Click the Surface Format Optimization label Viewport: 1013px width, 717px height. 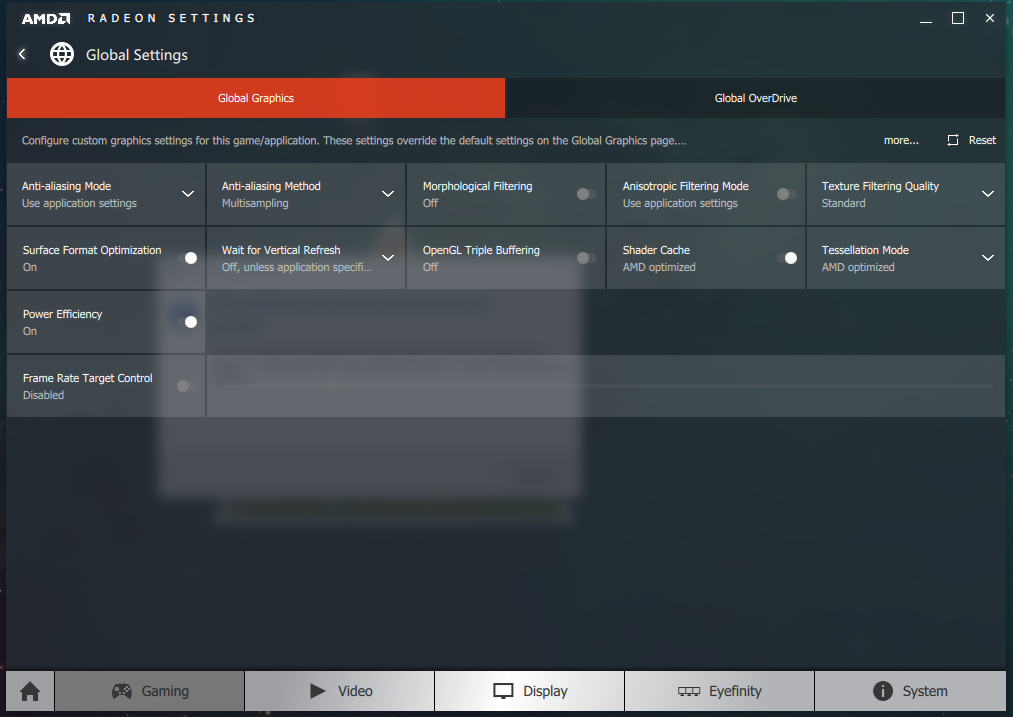92,250
